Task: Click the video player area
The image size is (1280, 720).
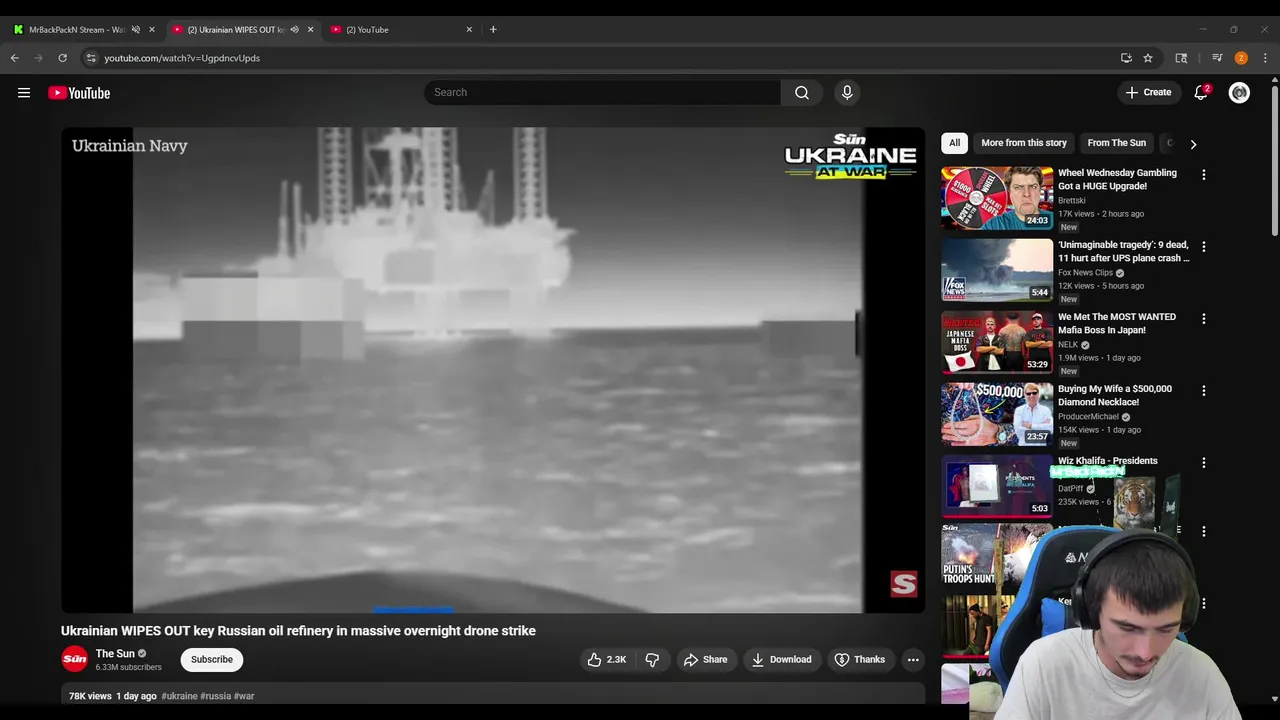Action: 493,369
